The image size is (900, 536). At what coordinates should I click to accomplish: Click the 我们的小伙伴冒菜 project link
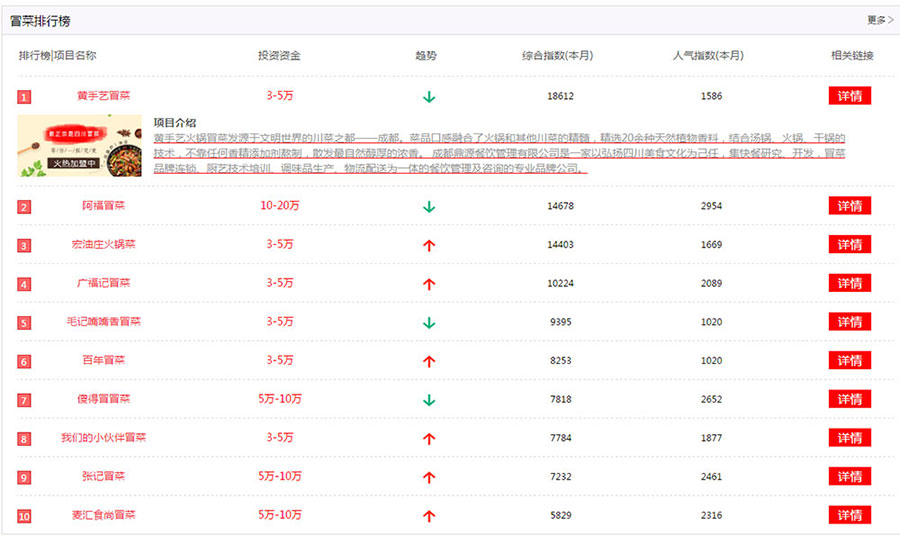click(103, 438)
